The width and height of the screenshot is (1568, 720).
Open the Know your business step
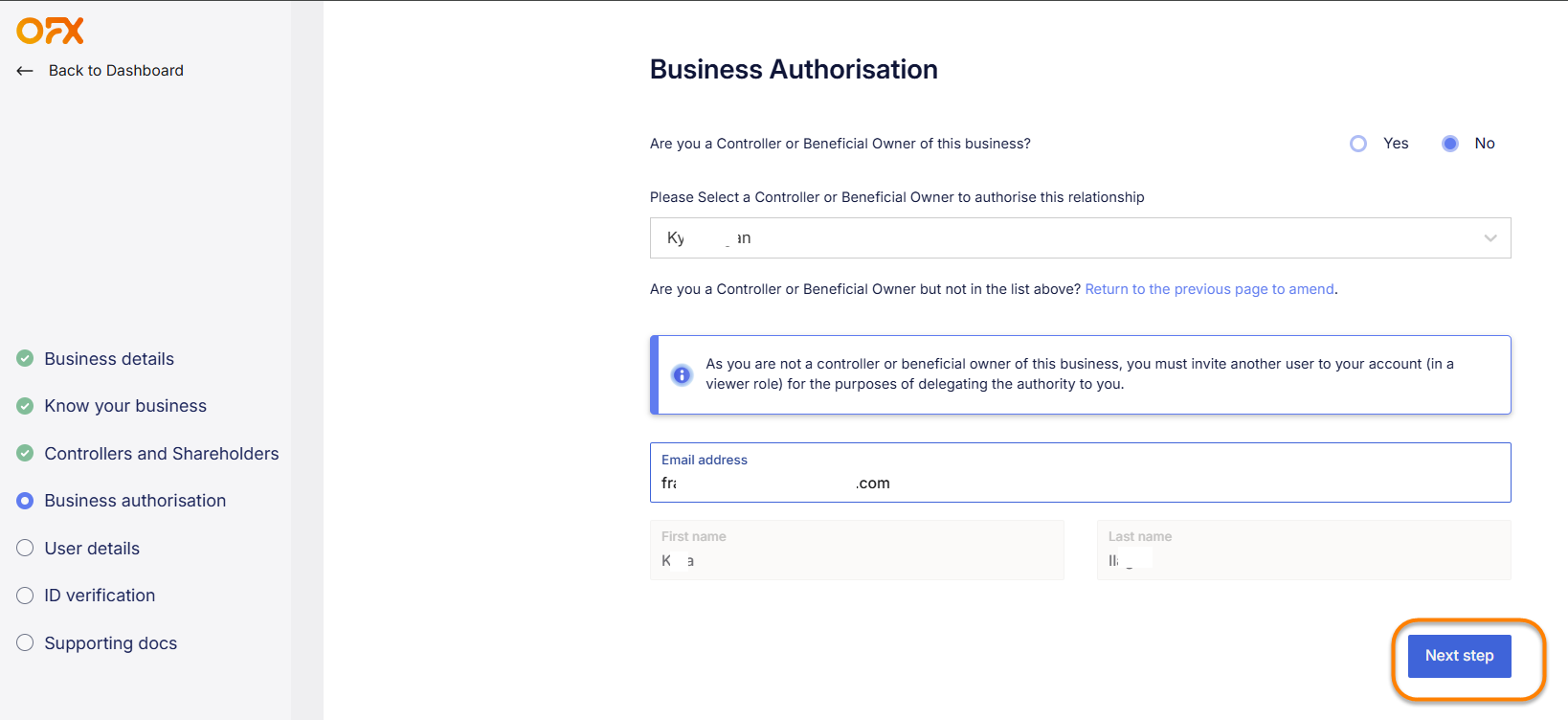click(125, 406)
